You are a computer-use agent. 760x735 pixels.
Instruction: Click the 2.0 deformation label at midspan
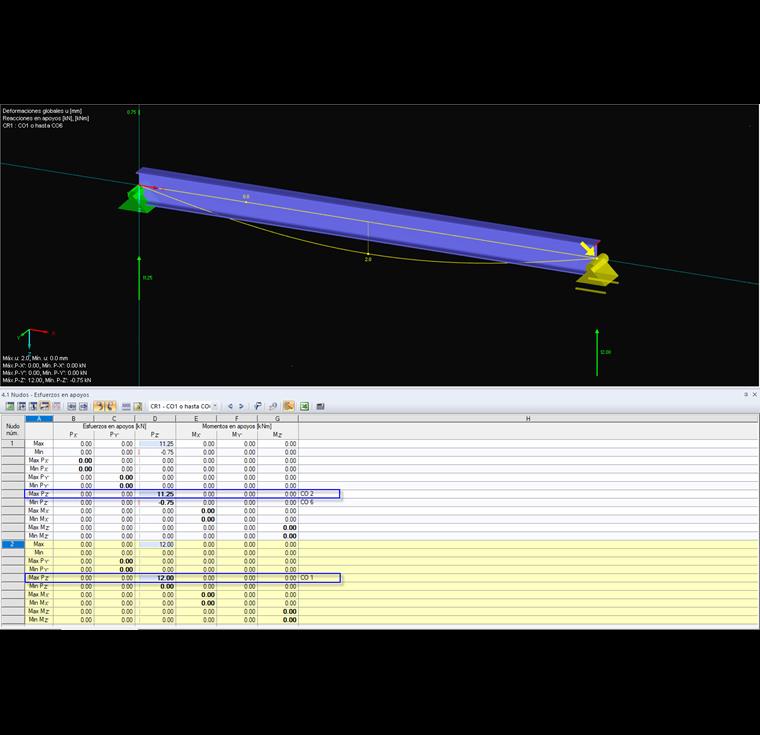pyautogui.click(x=368, y=259)
